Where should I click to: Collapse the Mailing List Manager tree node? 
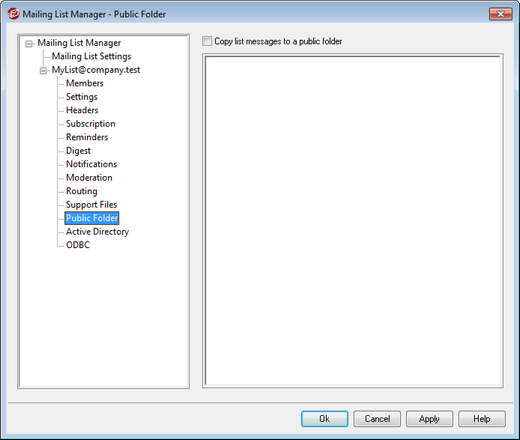pyautogui.click(x=29, y=44)
